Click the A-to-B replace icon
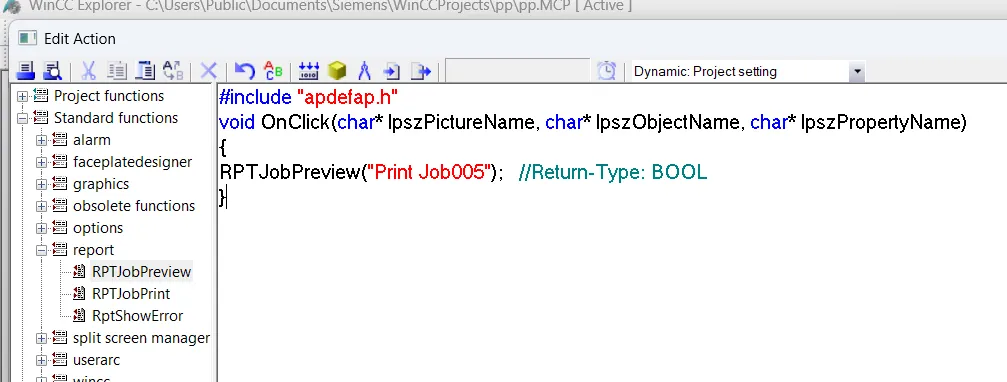 pyautogui.click(x=173, y=71)
